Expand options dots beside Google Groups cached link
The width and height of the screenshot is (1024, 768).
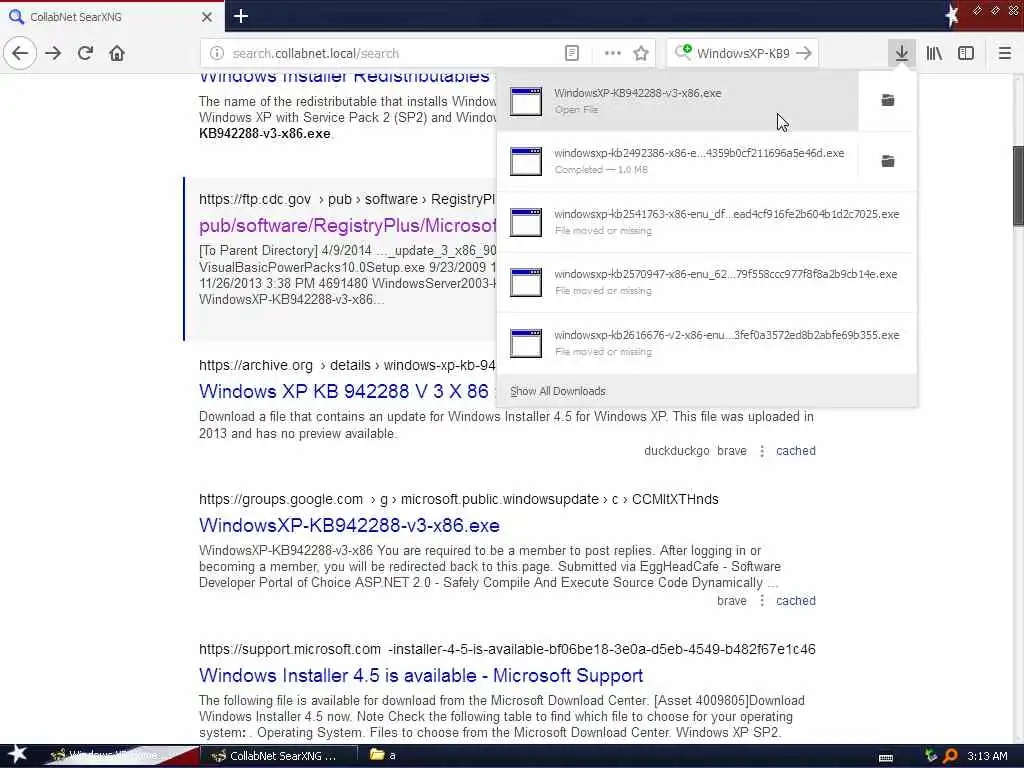(x=761, y=601)
